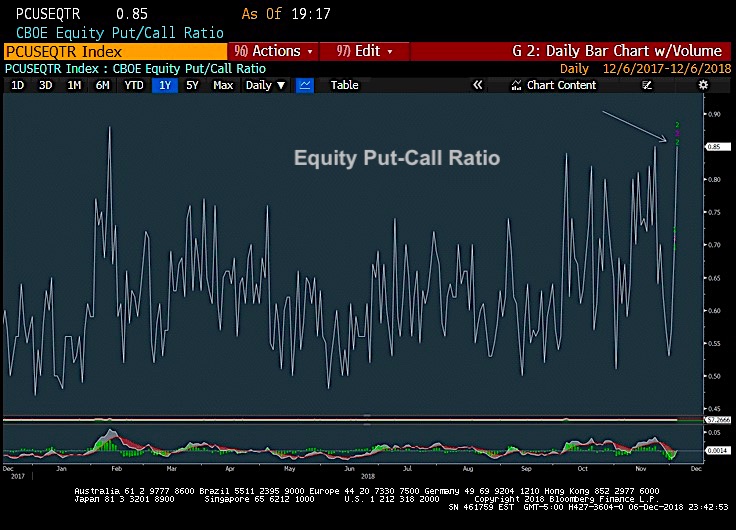The image size is (736, 530).
Task: Select the Max time range
Action: coord(223,85)
